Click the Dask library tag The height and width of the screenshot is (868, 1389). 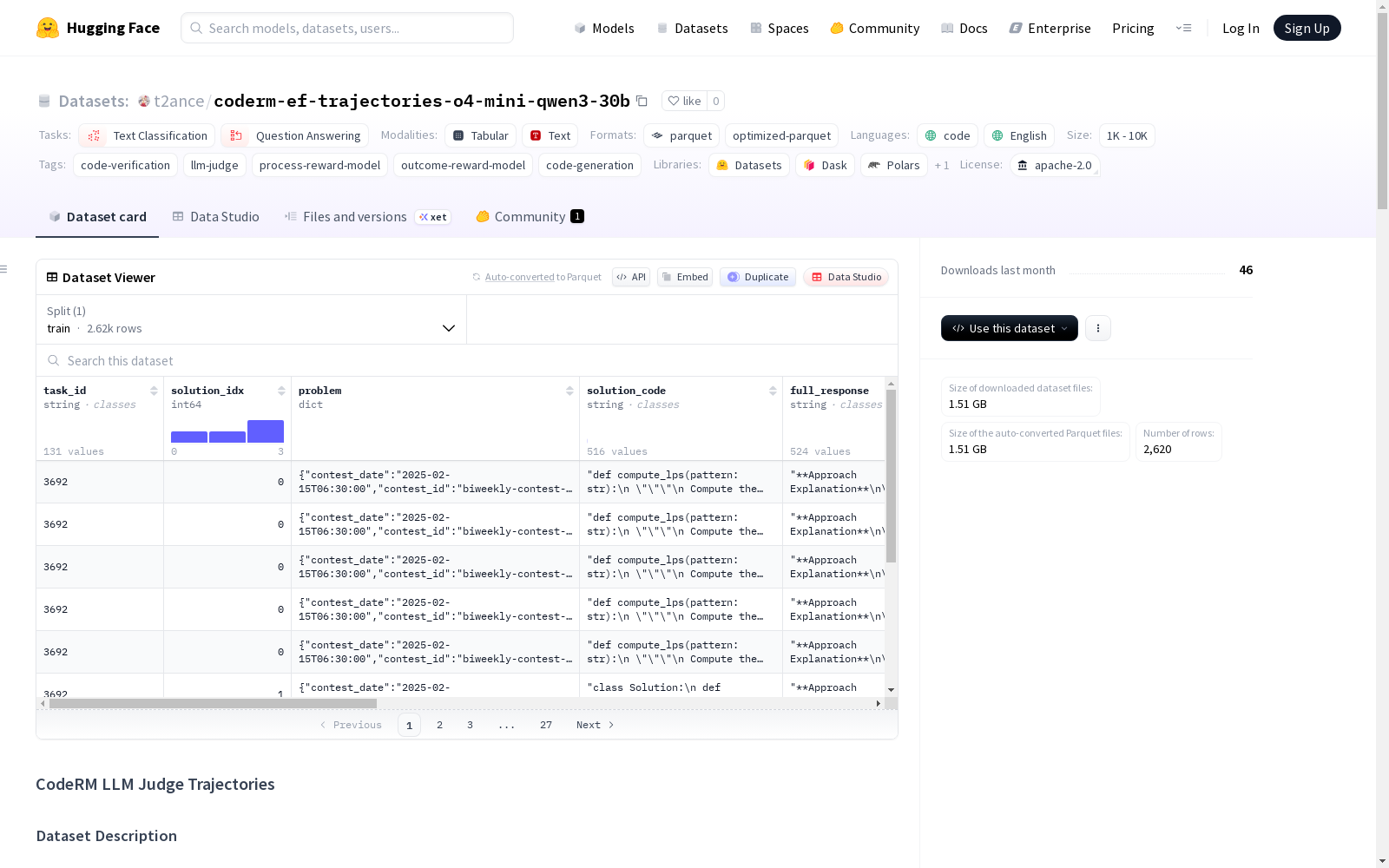coord(825,165)
